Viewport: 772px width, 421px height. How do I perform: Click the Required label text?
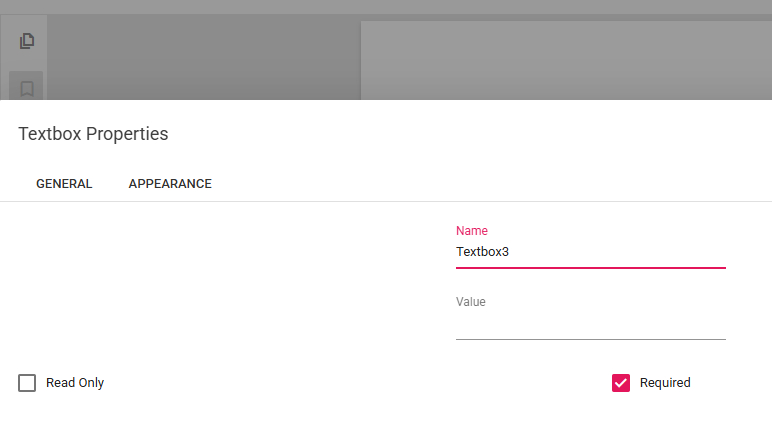pyautogui.click(x=665, y=383)
